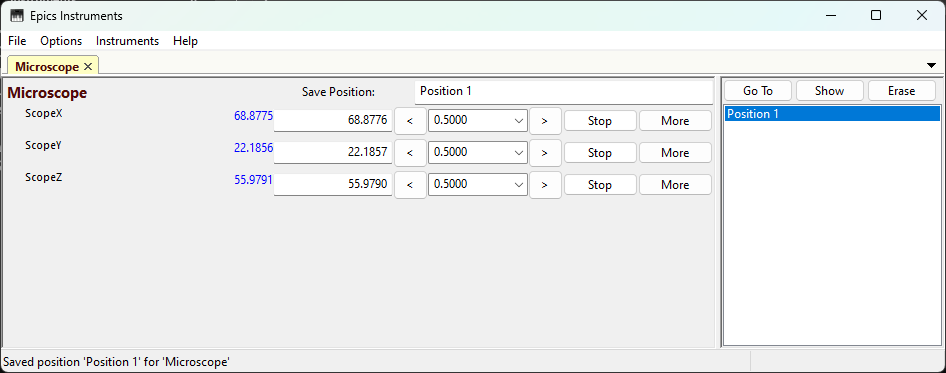Click the ScopeY position input field

(x=333, y=153)
